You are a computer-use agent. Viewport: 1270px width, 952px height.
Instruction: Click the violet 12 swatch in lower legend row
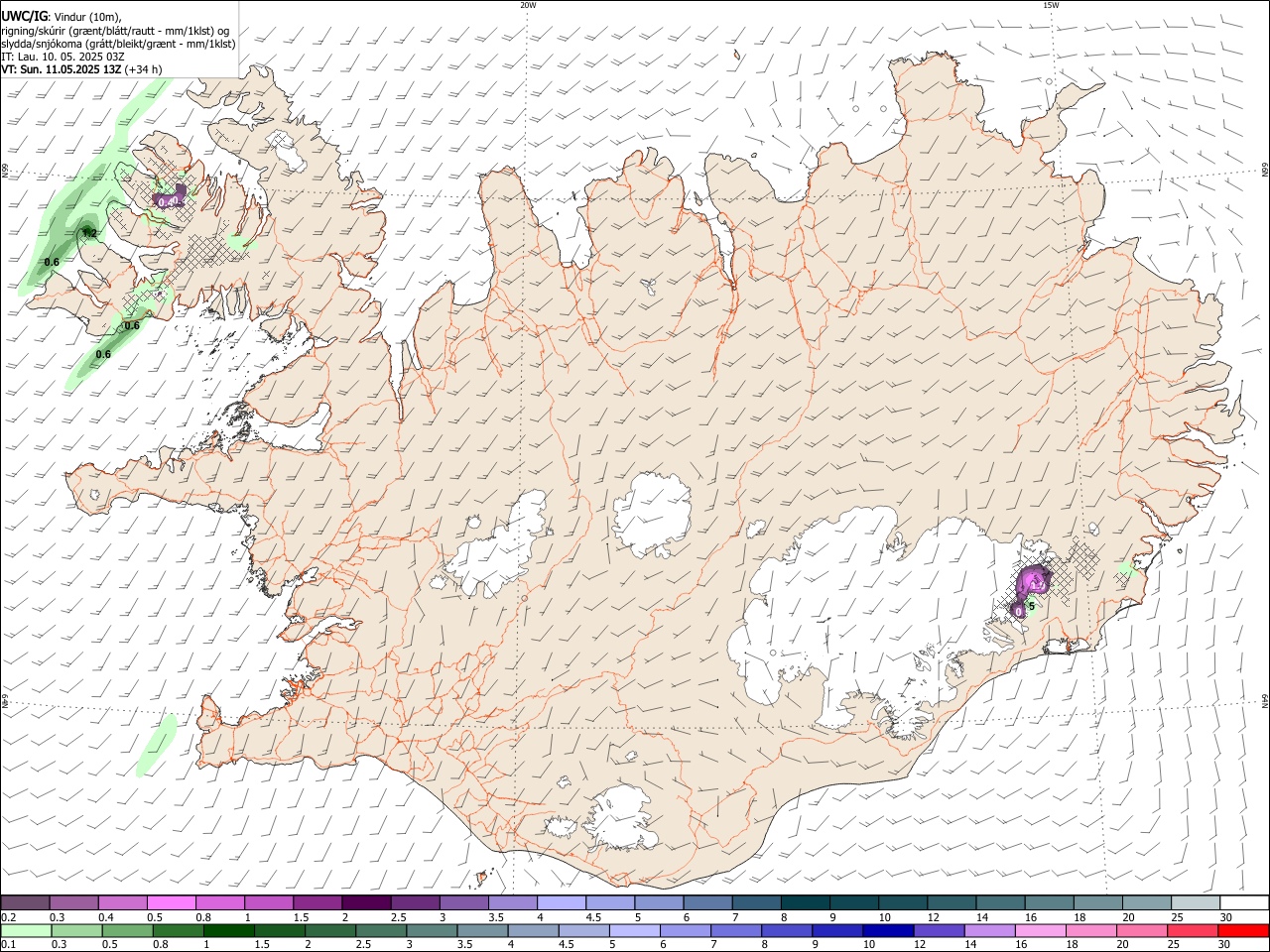point(938,931)
